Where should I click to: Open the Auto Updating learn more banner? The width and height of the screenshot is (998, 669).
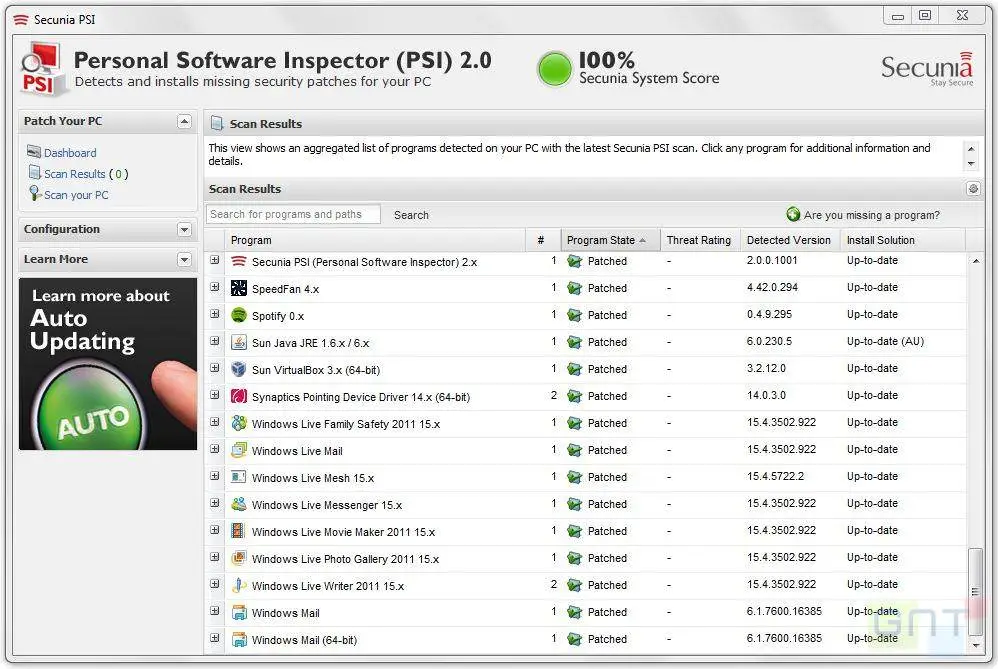click(108, 364)
